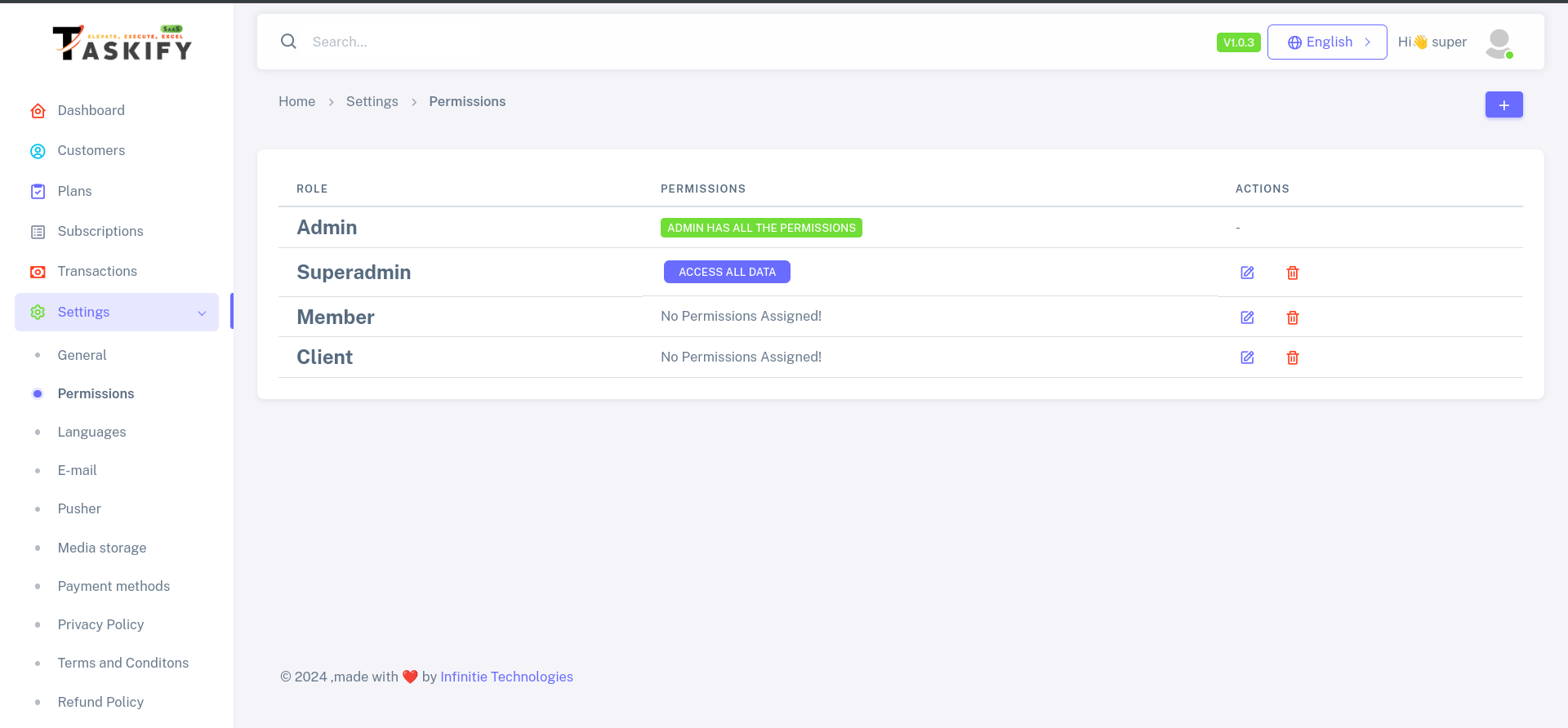
Task: Click the plus button to add role
Action: [x=1503, y=104]
